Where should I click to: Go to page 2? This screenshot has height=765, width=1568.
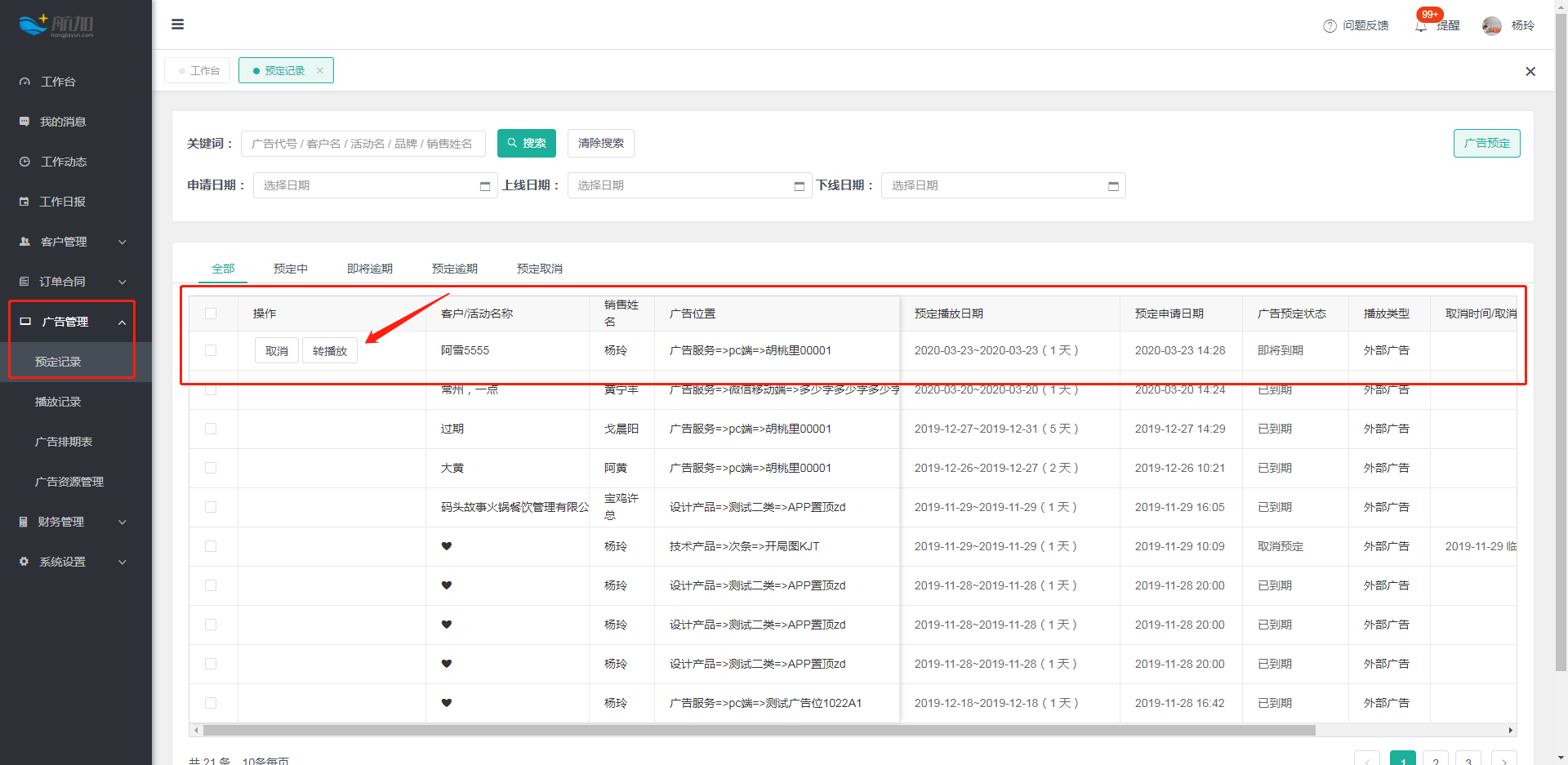1436,759
